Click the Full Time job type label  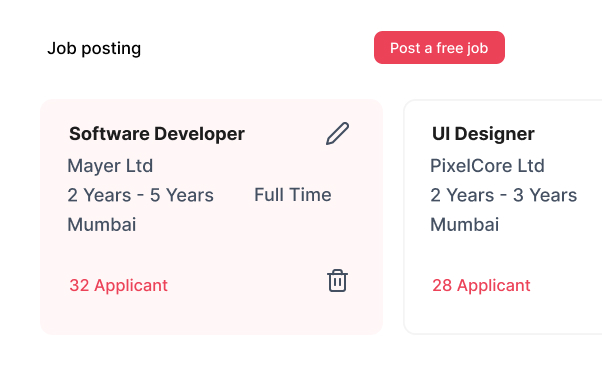293,195
